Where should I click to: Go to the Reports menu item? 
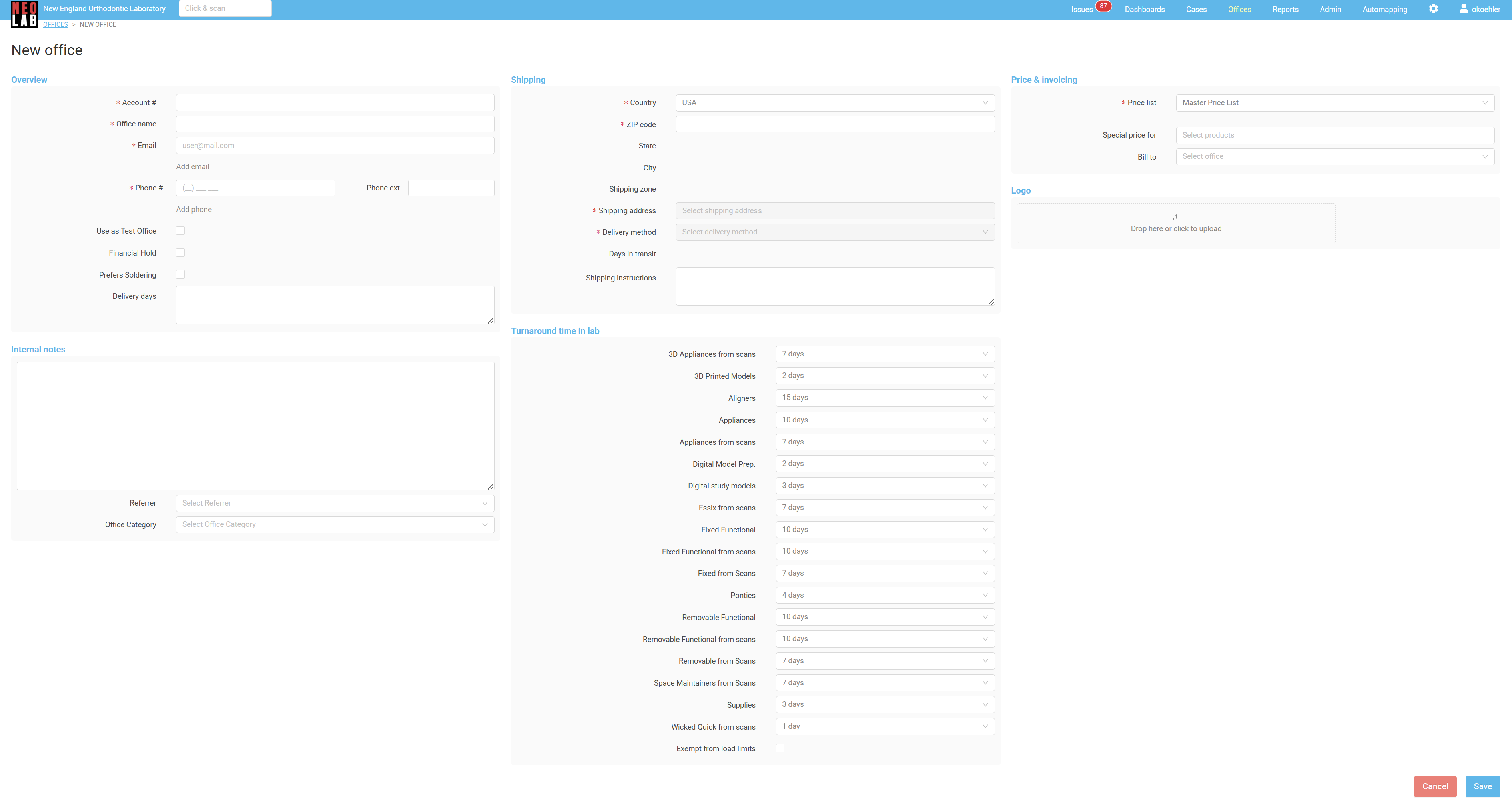pos(1285,9)
